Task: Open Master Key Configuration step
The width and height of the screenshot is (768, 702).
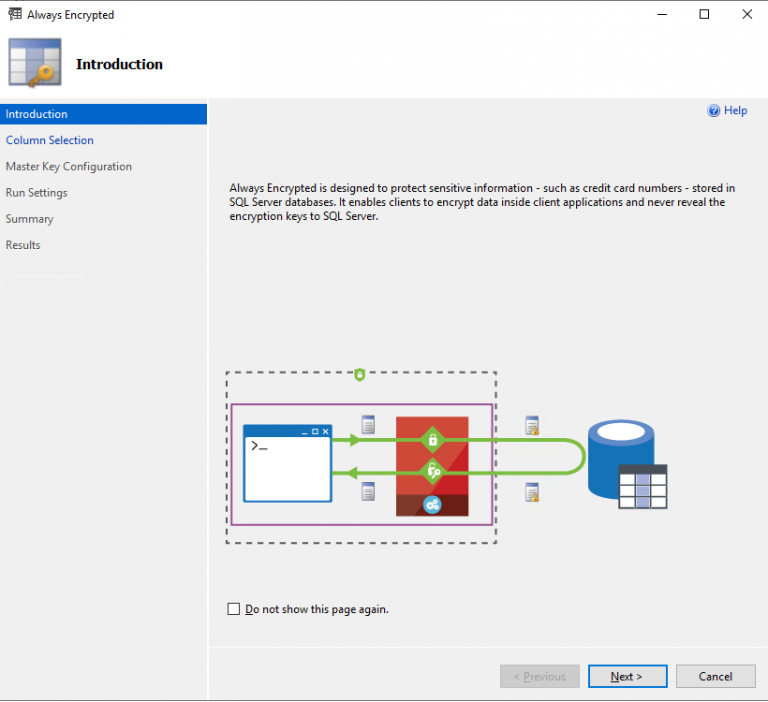Action: coord(69,167)
